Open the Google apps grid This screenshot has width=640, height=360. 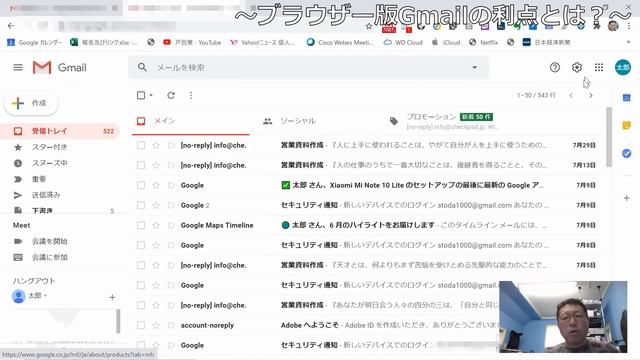[599, 67]
